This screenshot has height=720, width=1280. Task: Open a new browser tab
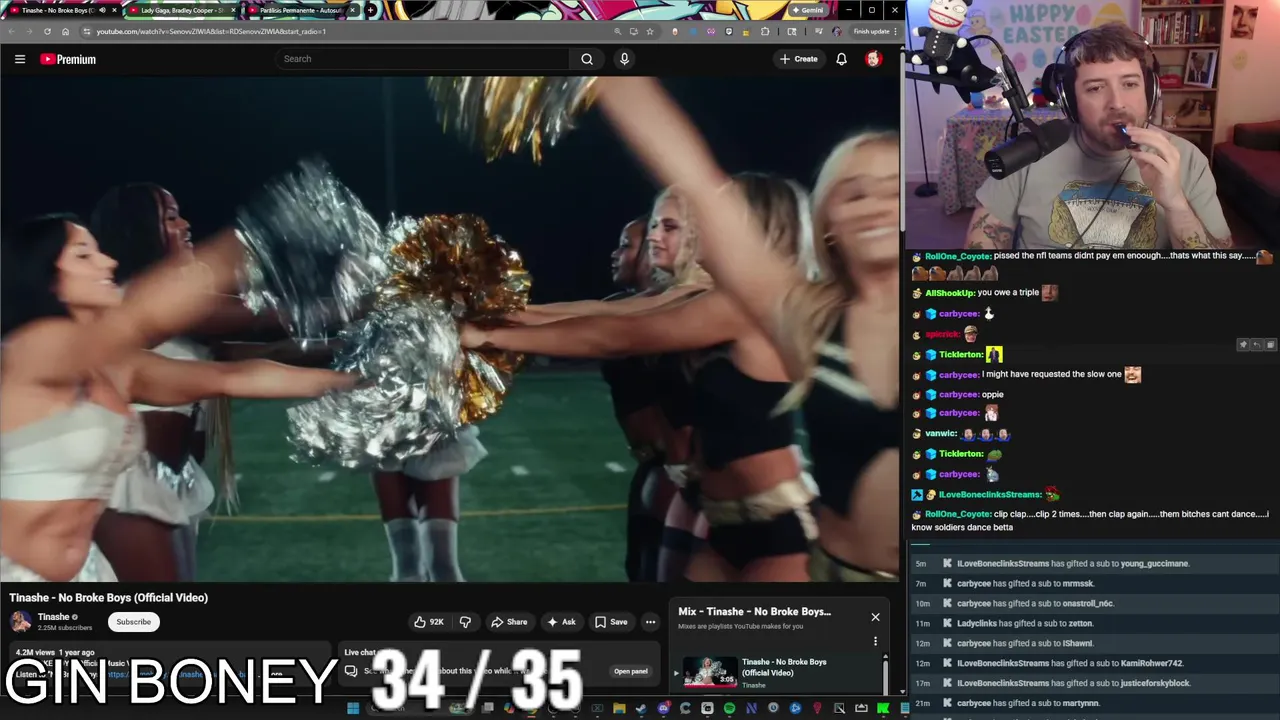point(371,10)
